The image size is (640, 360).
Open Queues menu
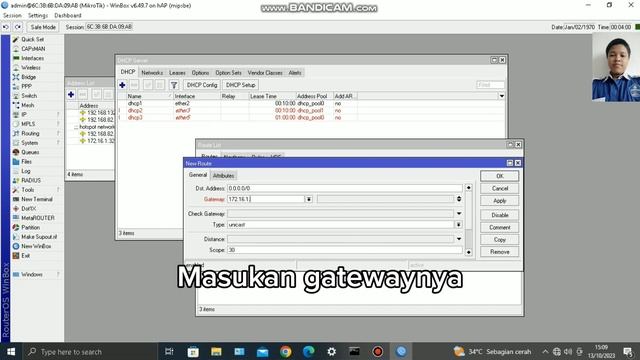tap(30, 152)
